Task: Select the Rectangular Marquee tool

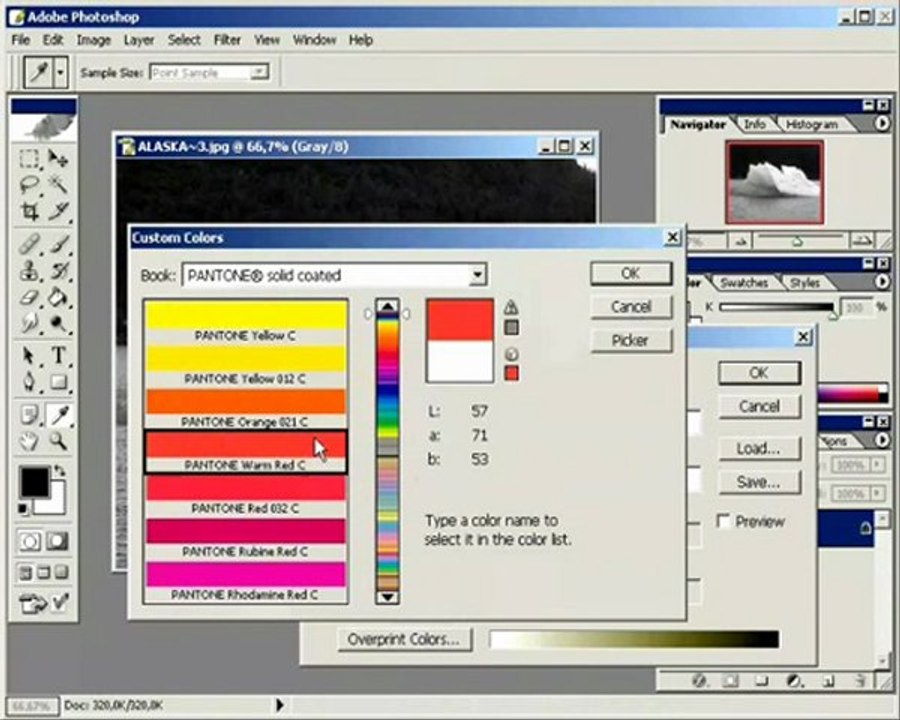Action: [29, 158]
